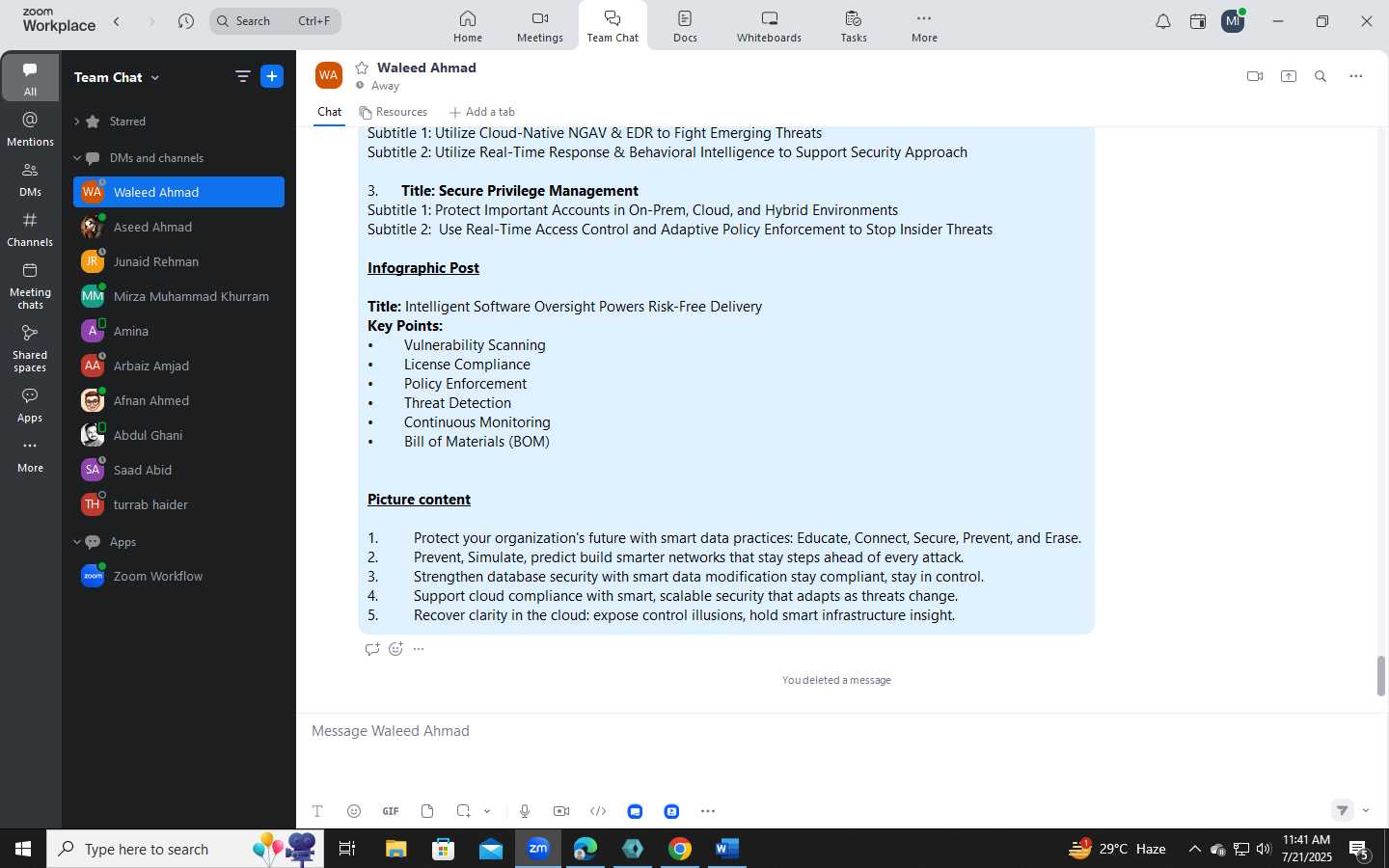This screenshot has width=1389, height=868.
Task: Open the profile avatar menu
Action: point(1233,21)
